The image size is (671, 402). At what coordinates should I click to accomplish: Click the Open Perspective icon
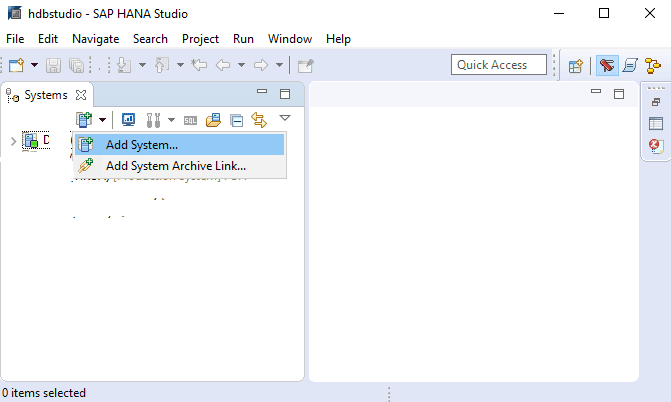576,66
